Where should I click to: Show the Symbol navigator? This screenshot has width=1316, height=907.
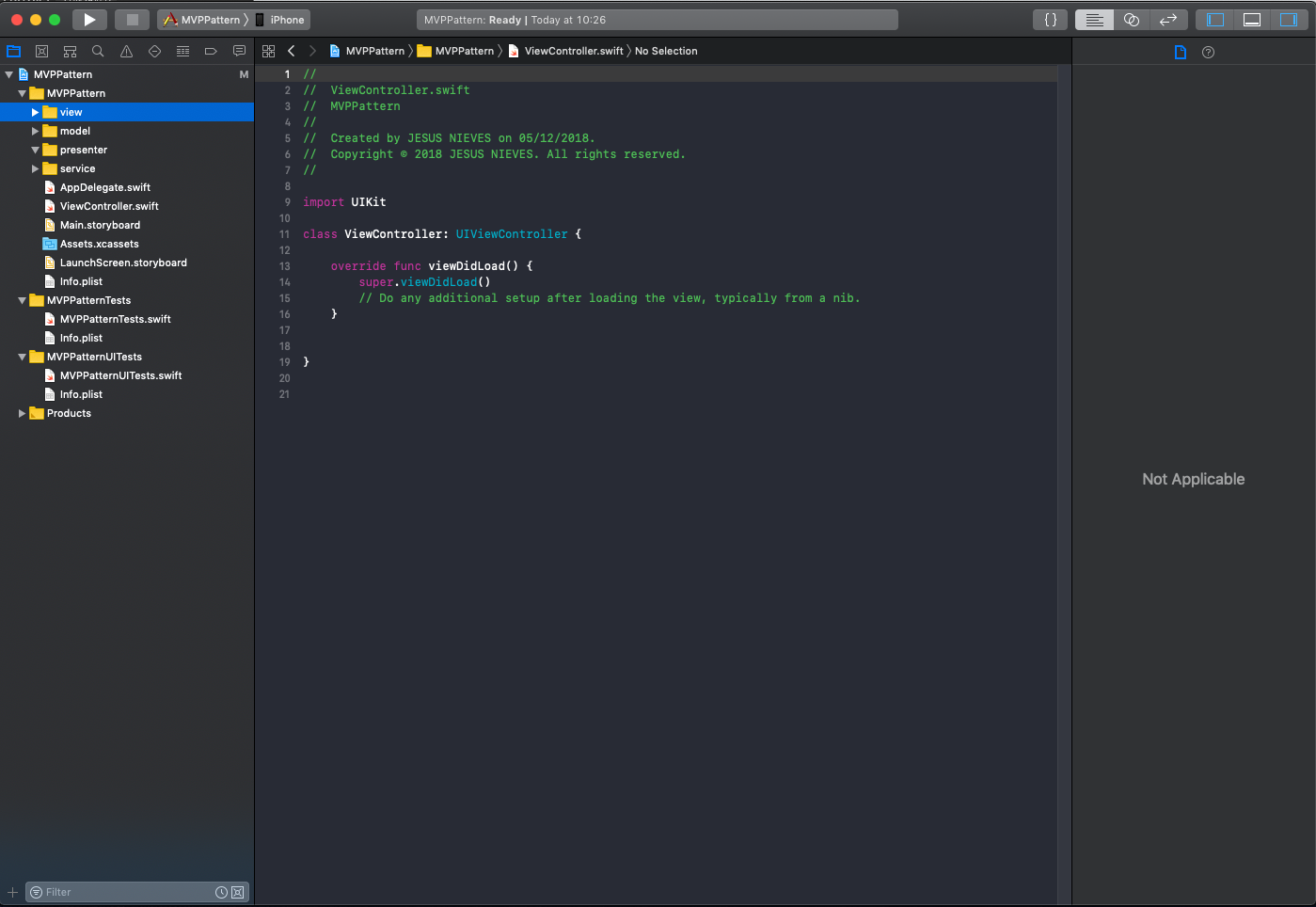point(70,52)
